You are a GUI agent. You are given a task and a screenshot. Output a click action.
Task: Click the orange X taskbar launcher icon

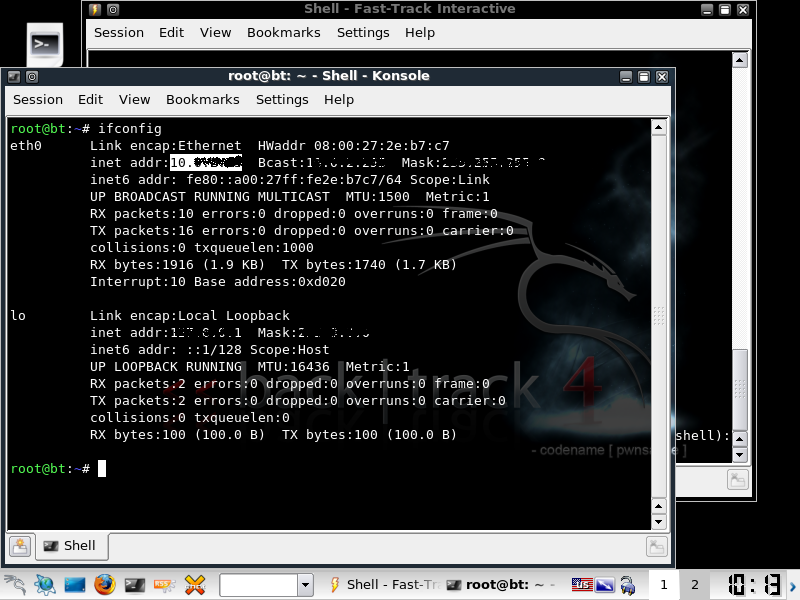[195, 585]
